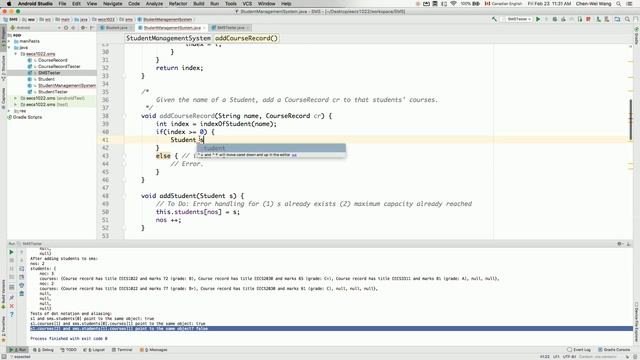Open the Terminal tool window tab
Image resolution: width=640 pixels, height=360 pixels.
[x=122, y=350]
